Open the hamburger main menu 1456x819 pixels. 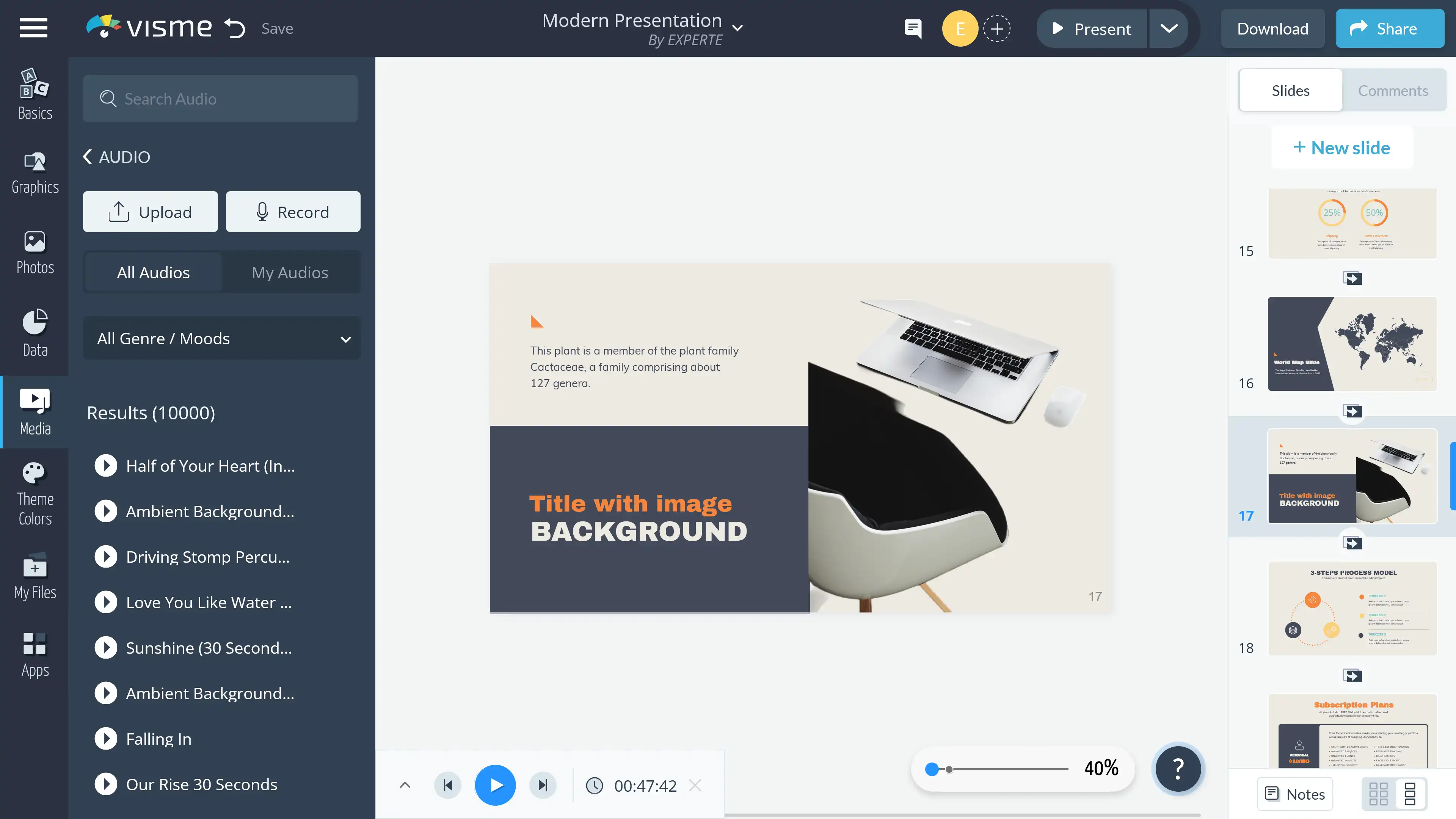coord(33,28)
